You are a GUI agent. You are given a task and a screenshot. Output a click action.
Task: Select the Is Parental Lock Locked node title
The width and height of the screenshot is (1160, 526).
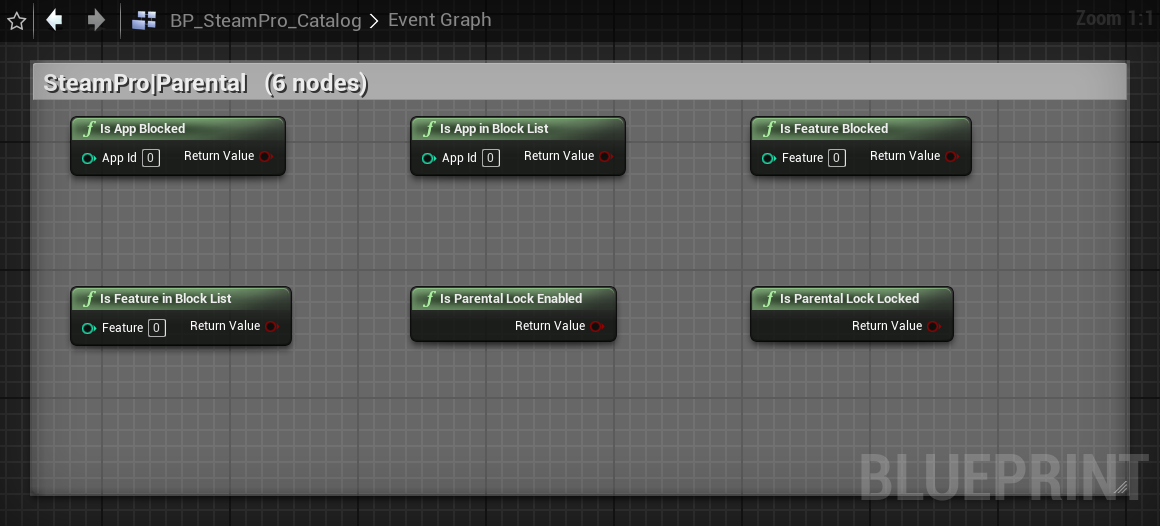849,299
